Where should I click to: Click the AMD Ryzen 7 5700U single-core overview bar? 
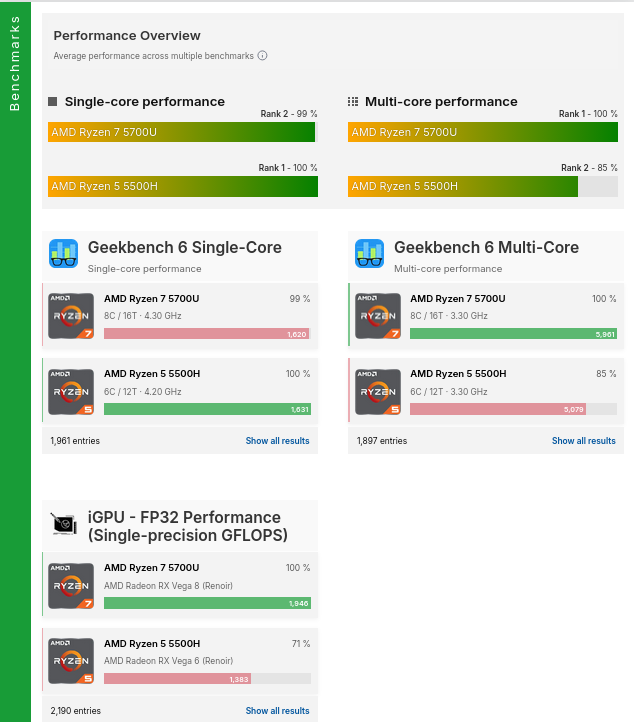point(181,132)
